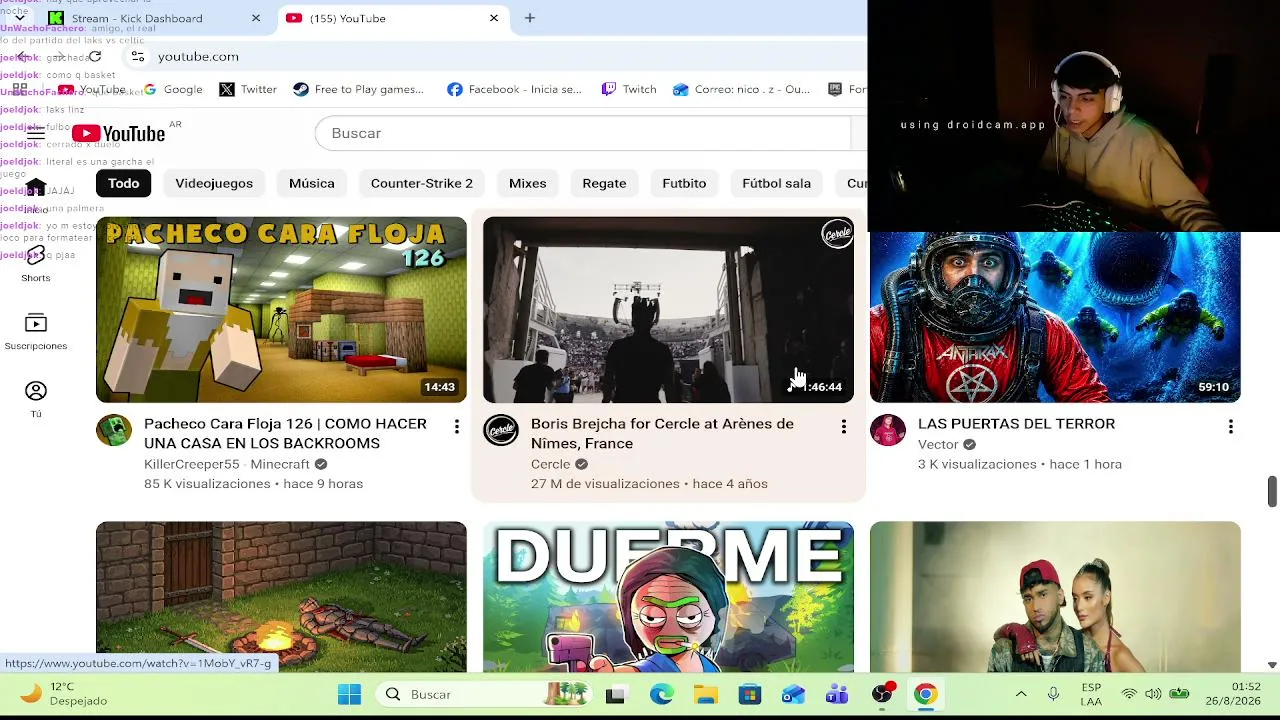This screenshot has width=1280, height=720.
Task: Play the campfire brick-wall thumbnail
Action: pyautogui.click(x=281, y=597)
